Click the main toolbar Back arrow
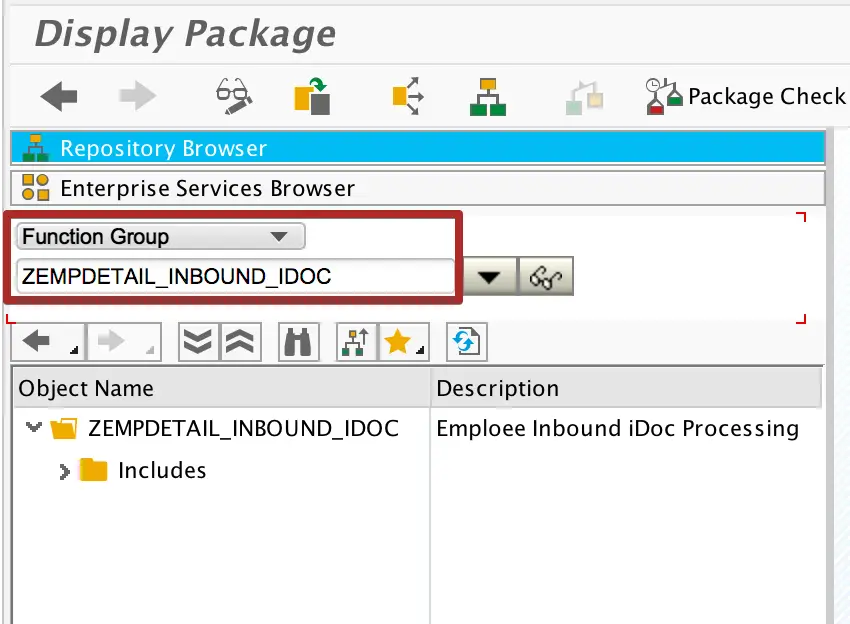 coord(59,97)
